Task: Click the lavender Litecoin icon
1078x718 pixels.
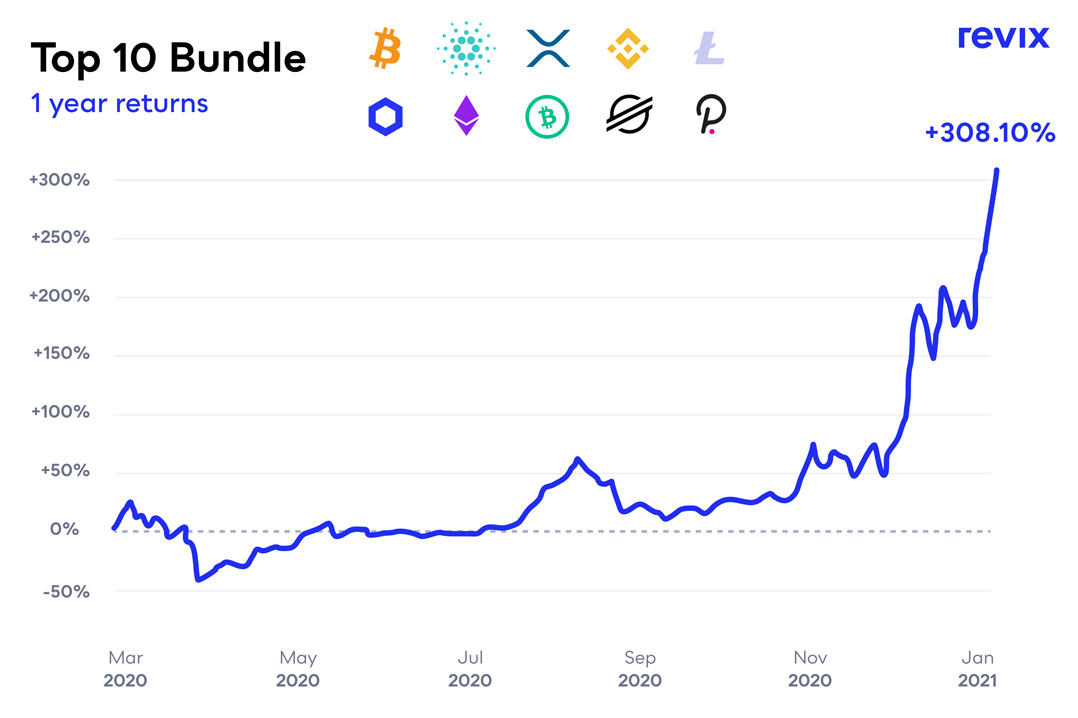Action: [708, 48]
